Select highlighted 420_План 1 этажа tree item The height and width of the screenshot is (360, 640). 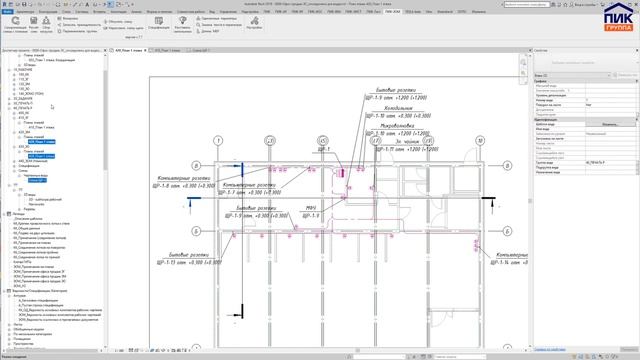[x=41, y=142]
